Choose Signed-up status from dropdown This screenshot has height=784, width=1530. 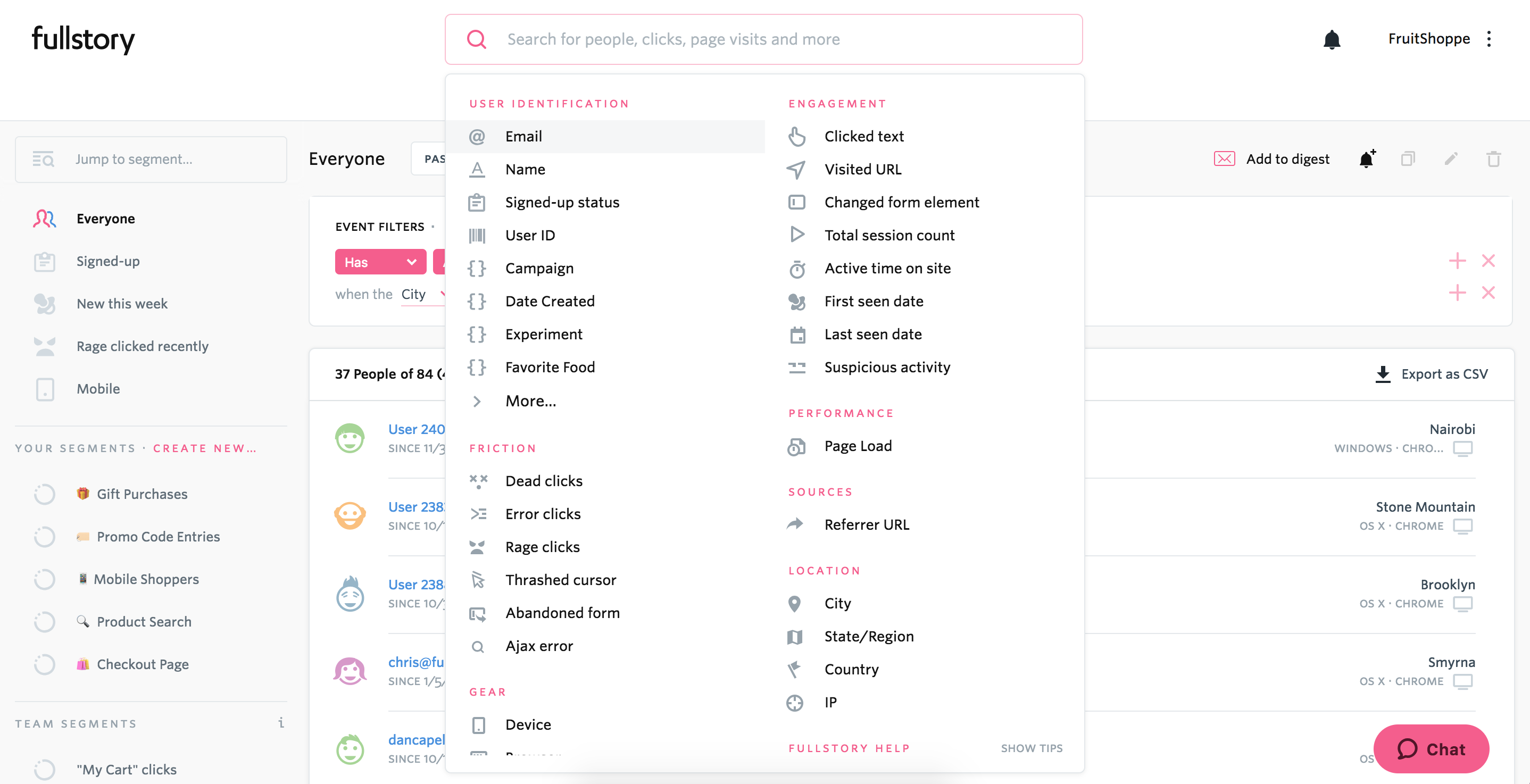[x=605, y=203]
